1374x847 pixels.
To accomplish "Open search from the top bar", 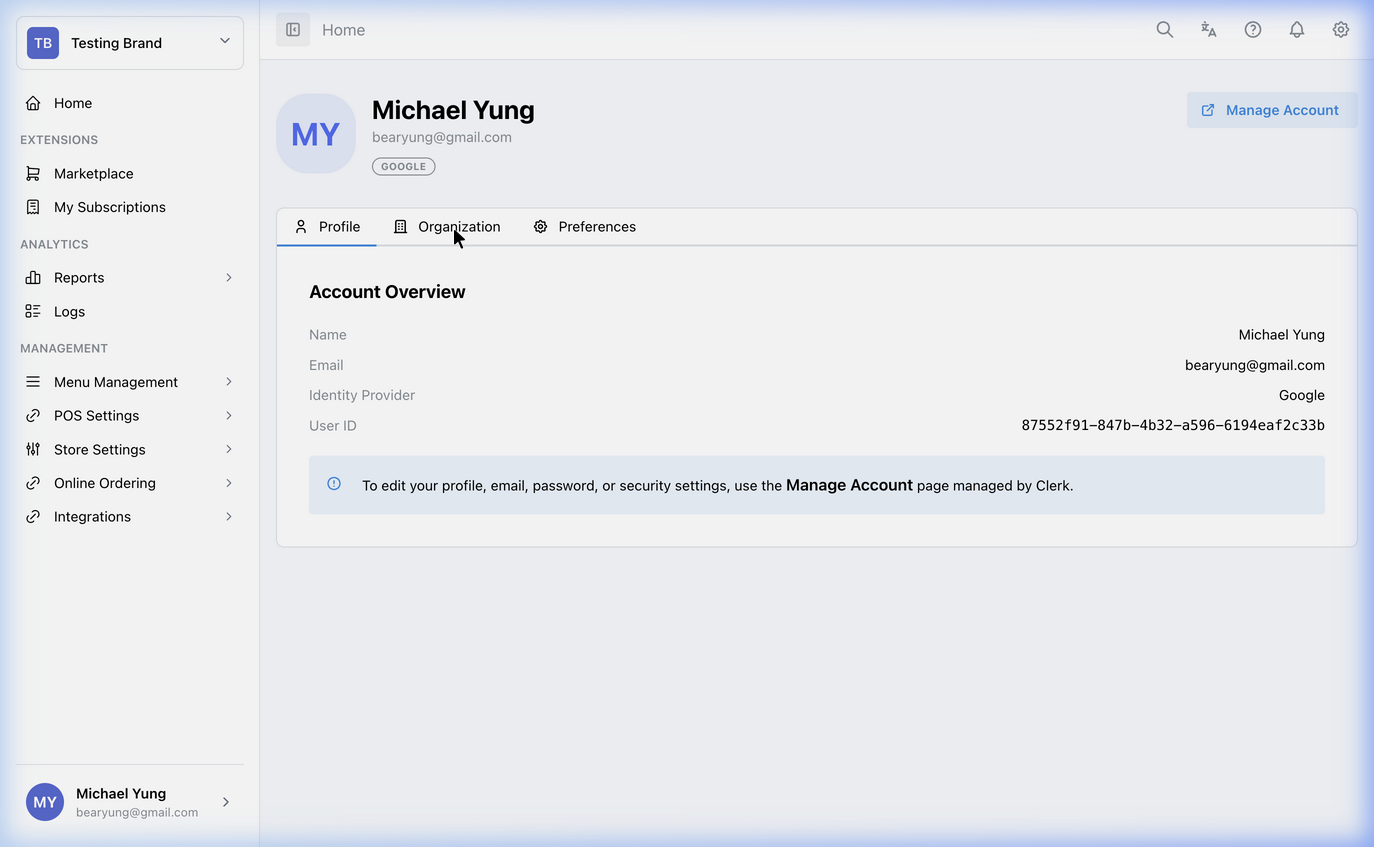I will click(1164, 29).
